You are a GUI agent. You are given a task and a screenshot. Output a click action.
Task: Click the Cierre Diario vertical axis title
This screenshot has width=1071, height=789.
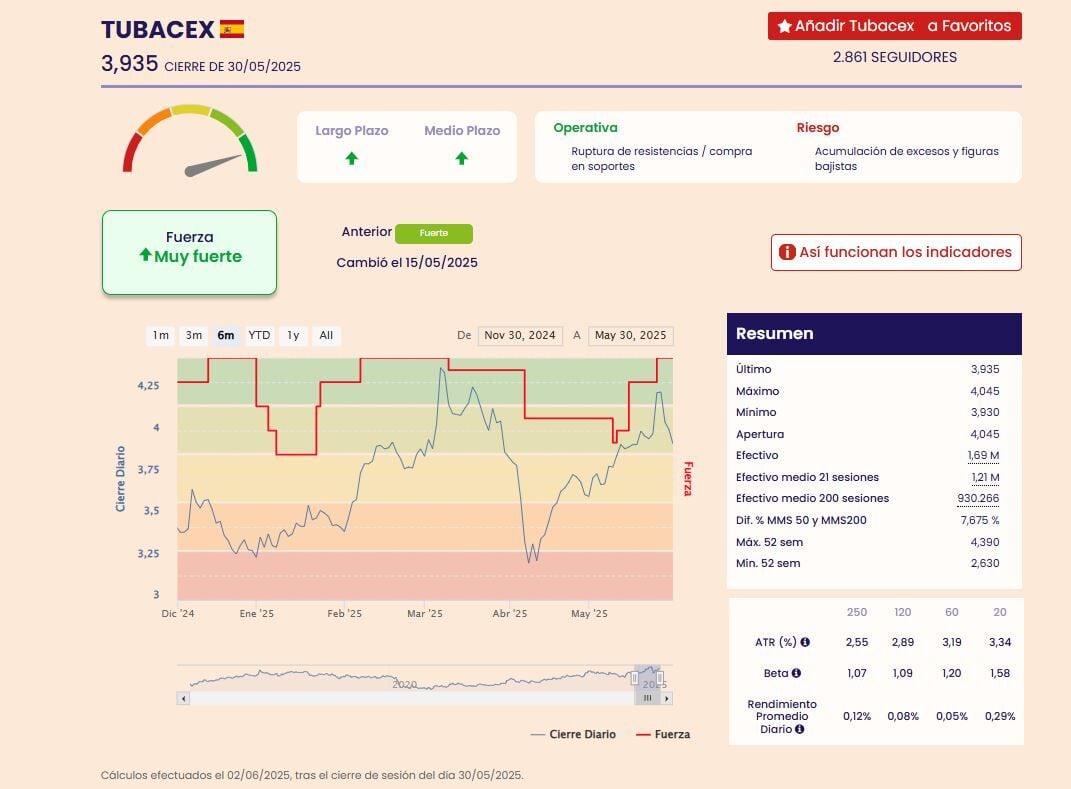click(121, 479)
